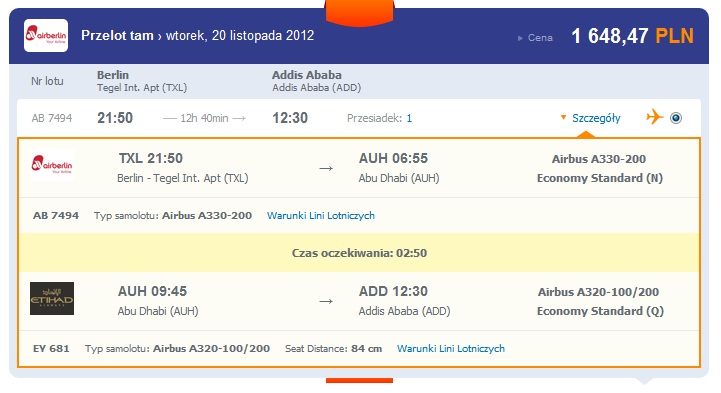This screenshot has width=721, height=393.
Task: Select the flight AB 7494 radio button
Action: (x=675, y=118)
